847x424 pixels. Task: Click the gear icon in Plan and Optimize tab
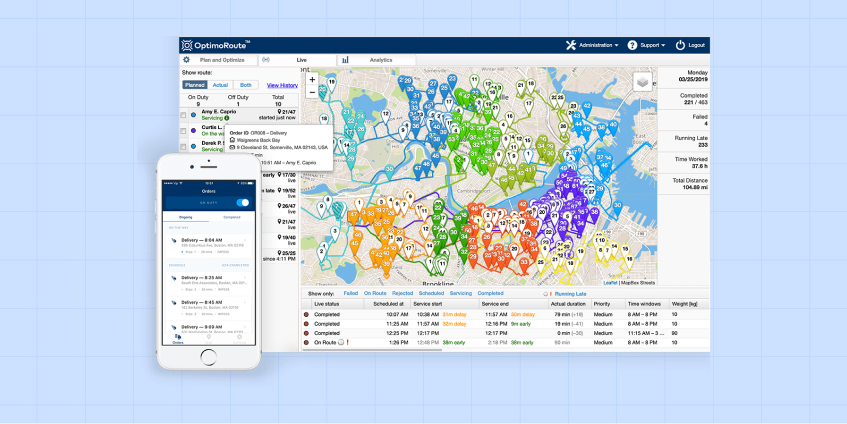pos(186,60)
